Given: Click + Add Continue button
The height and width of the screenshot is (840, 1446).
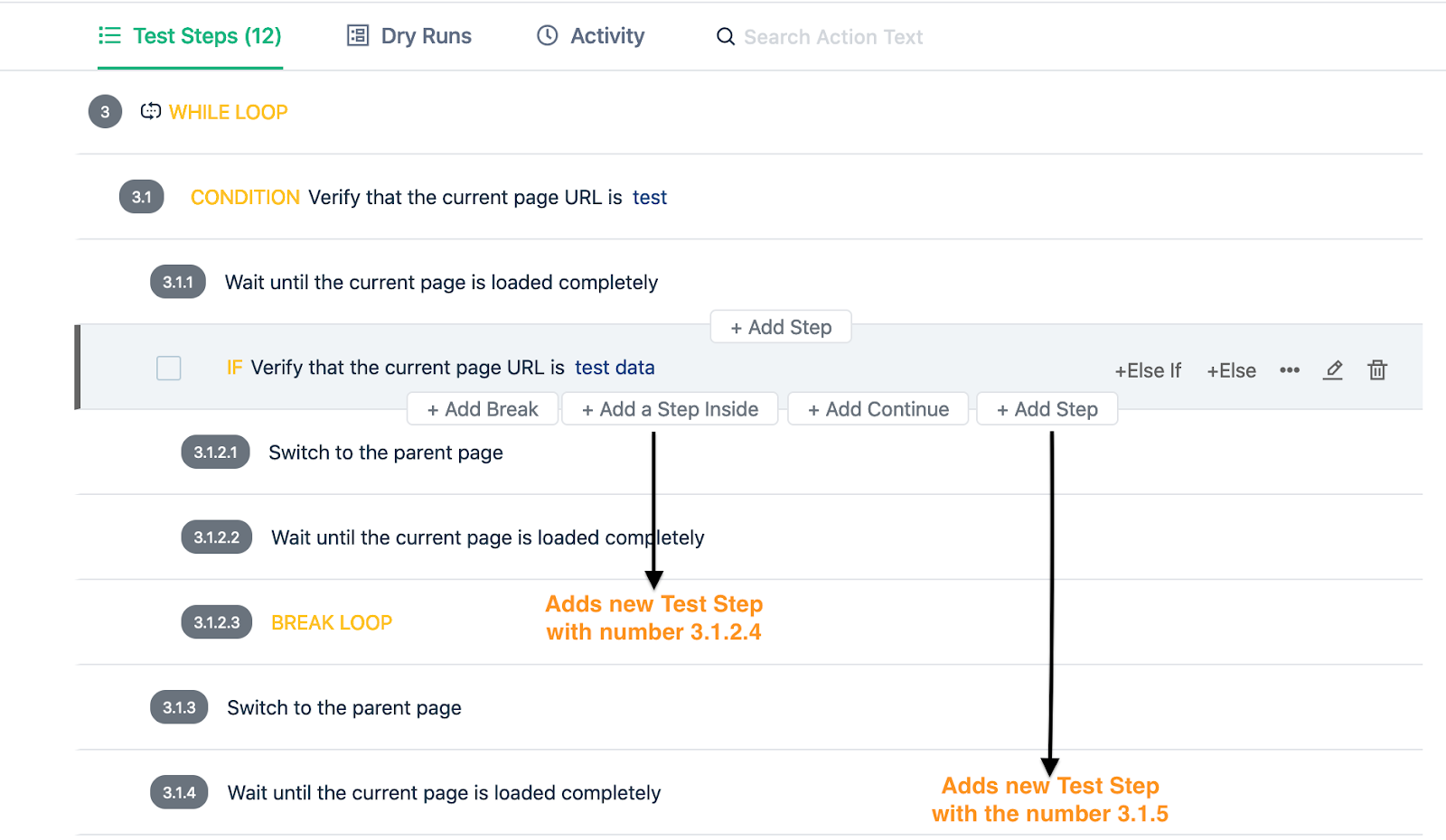Looking at the screenshot, I should click(878, 409).
